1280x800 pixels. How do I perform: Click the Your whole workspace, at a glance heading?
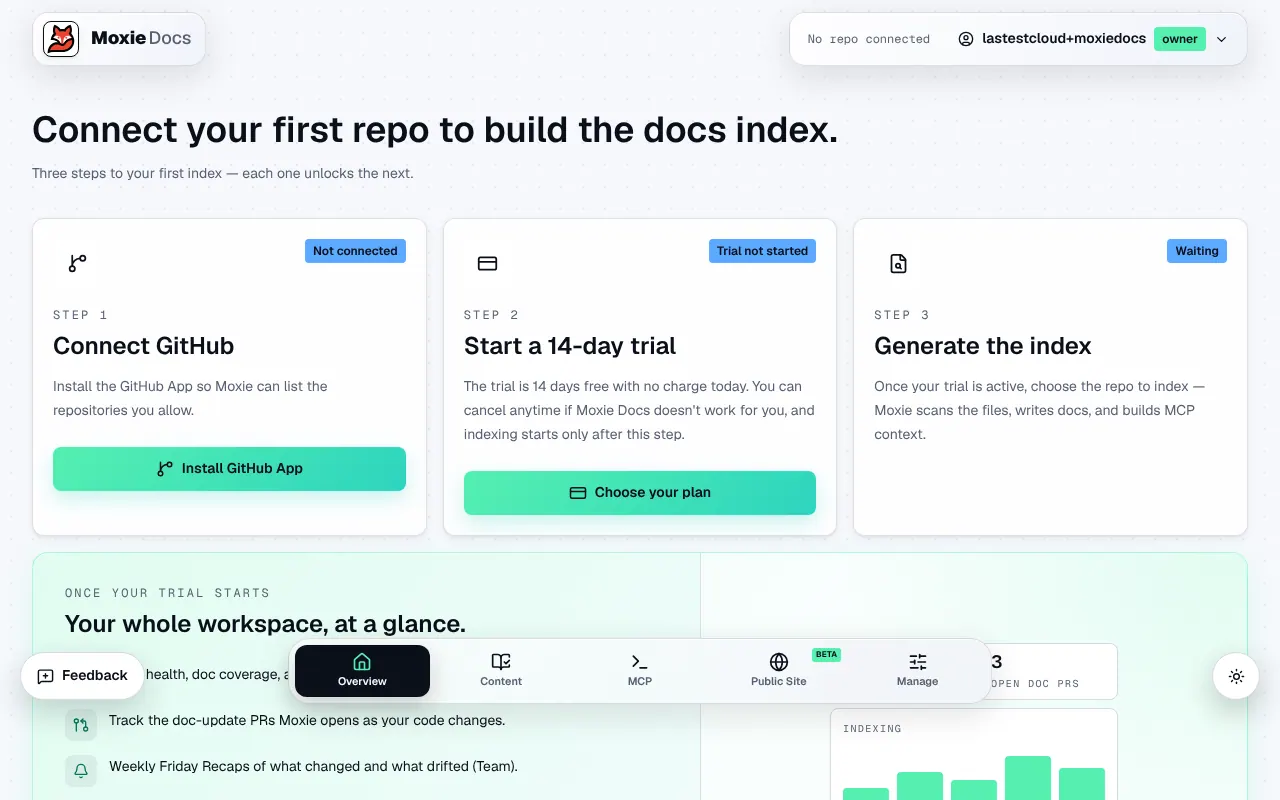(x=265, y=624)
